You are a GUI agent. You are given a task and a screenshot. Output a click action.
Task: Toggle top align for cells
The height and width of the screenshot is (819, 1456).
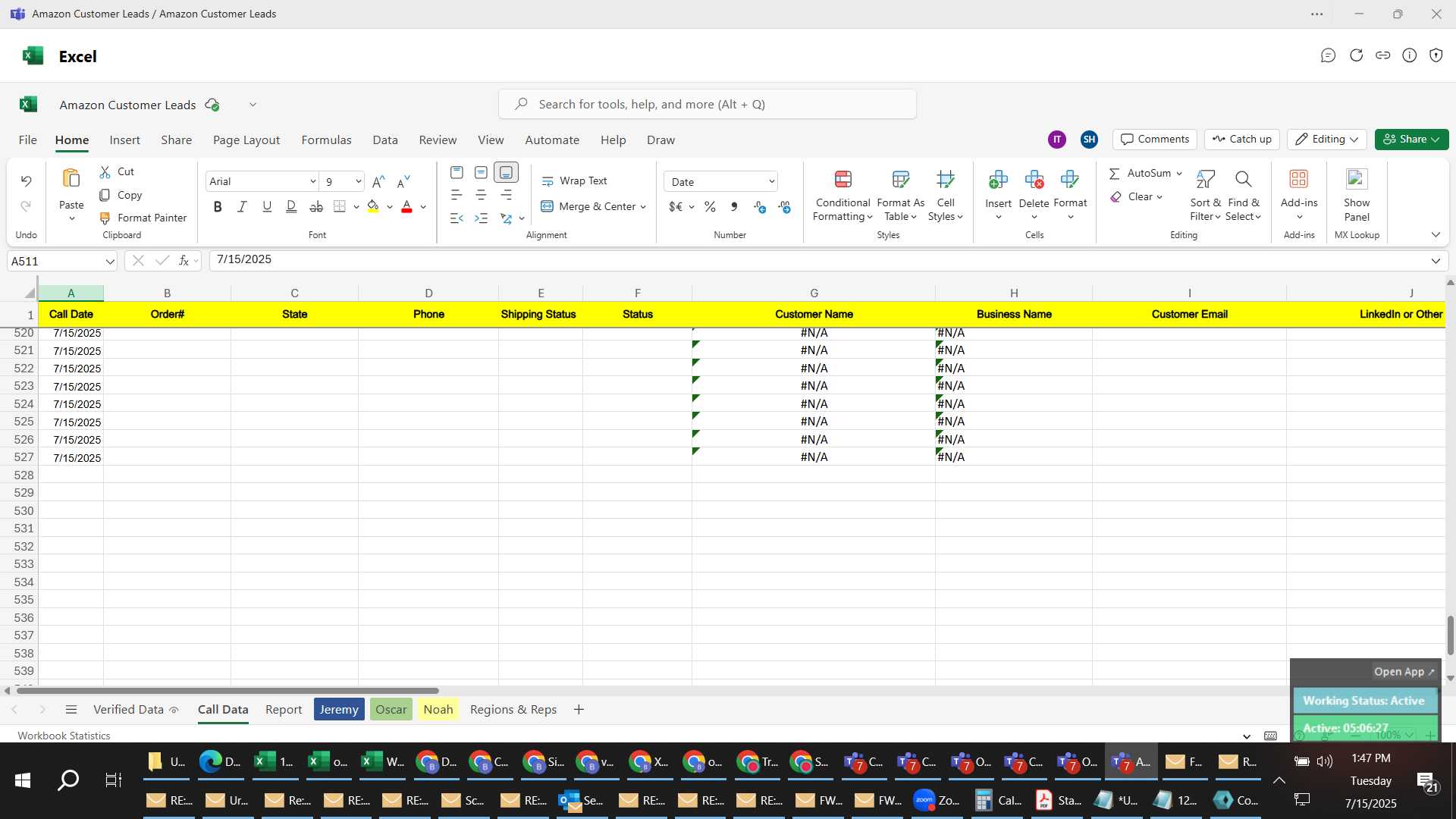pos(457,173)
